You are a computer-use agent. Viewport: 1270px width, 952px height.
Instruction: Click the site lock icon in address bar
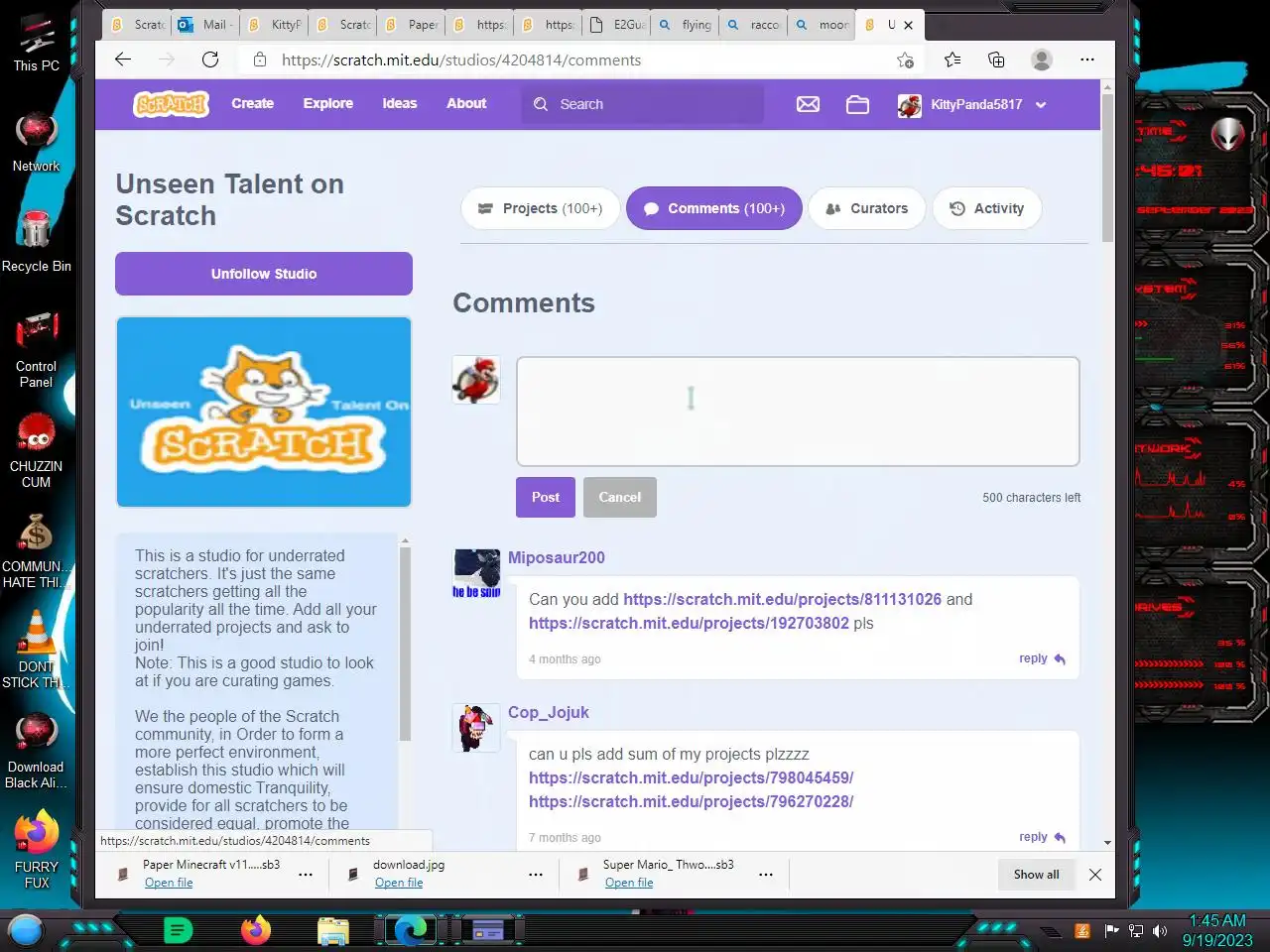pyautogui.click(x=260, y=59)
